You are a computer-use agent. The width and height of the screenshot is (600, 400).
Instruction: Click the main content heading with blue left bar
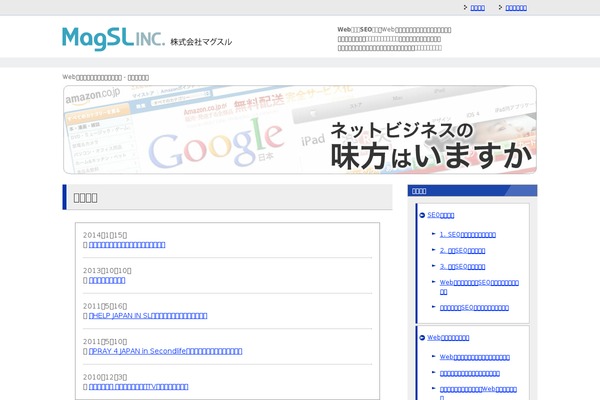[x=227, y=197]
